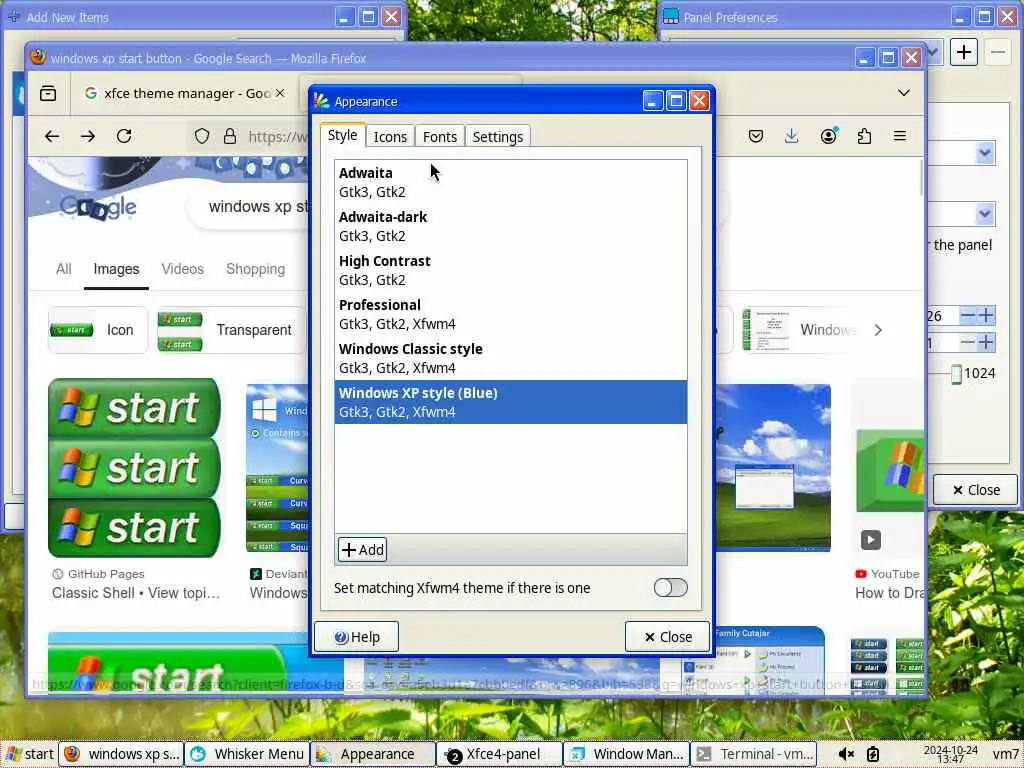Click the 1024 length slider handle
This screenshot has height=768, width=1024.
[956, 374]
